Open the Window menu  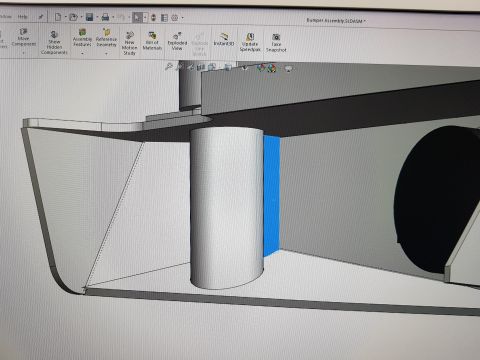pyautogui.click(x=5, y=16)
